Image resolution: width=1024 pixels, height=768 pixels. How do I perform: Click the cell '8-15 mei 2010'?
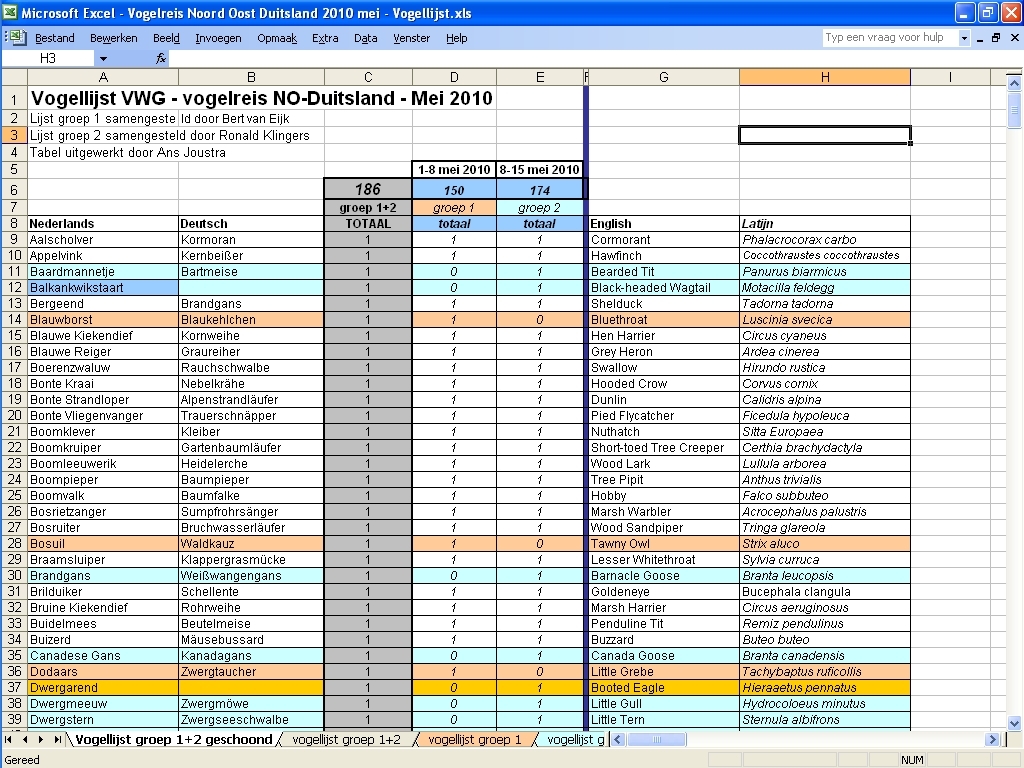(x=540, y=170)
